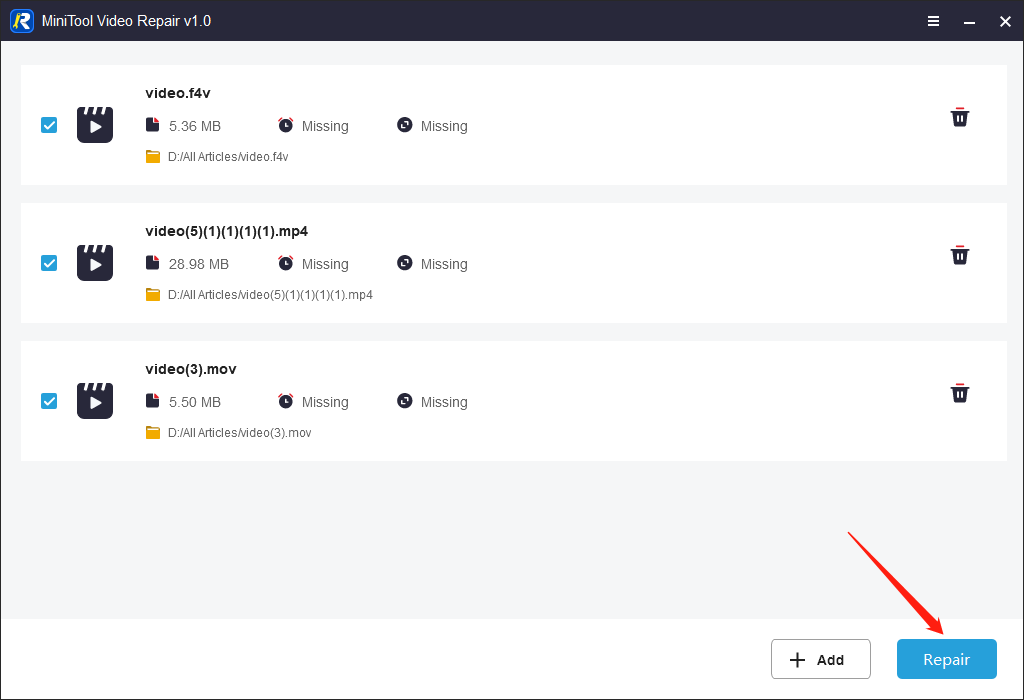Screen dimensions: 1024x700
Task: Click folder icon beside the mp4 file path
Action: point(153,294)
